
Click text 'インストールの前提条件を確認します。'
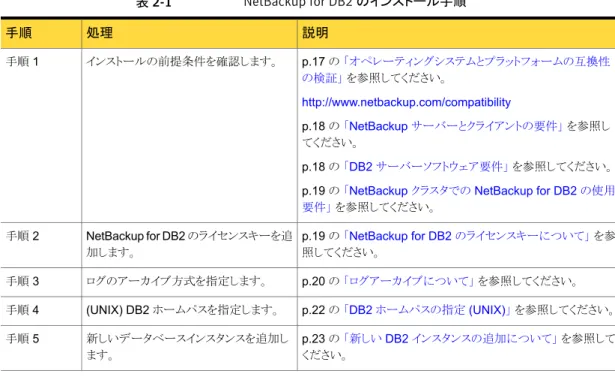click(182, 62)
